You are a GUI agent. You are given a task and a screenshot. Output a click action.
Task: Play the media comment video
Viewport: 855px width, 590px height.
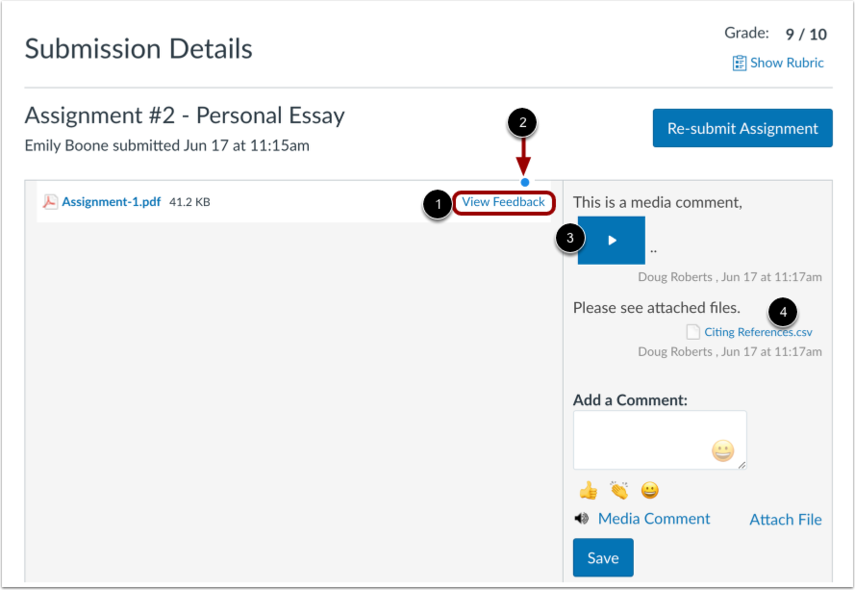[x=611, y=240]
